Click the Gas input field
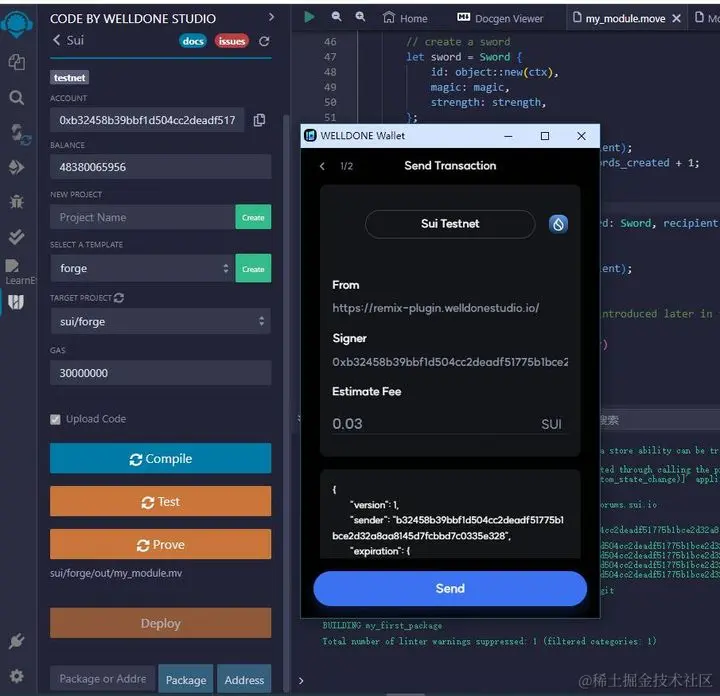The image size is (720, 696). [x=160, y=373]
